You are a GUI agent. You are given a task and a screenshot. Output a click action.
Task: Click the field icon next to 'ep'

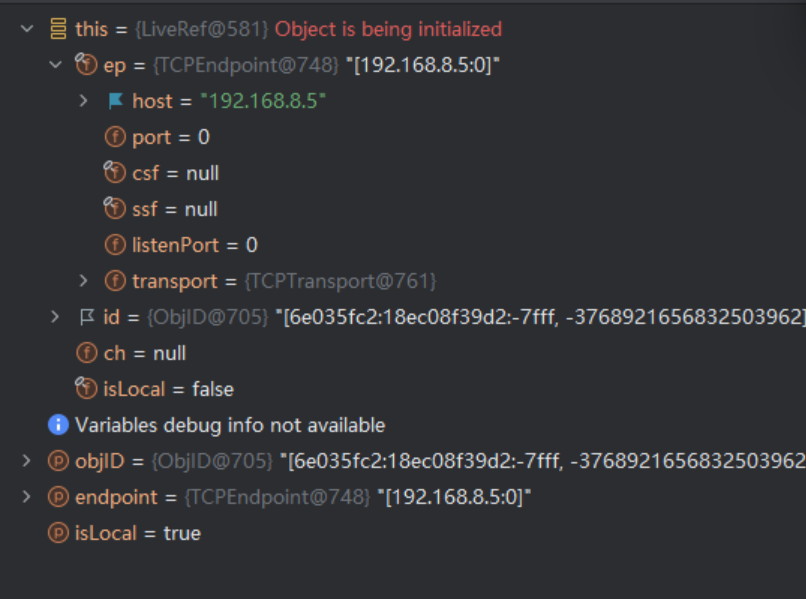click(87, 65)
